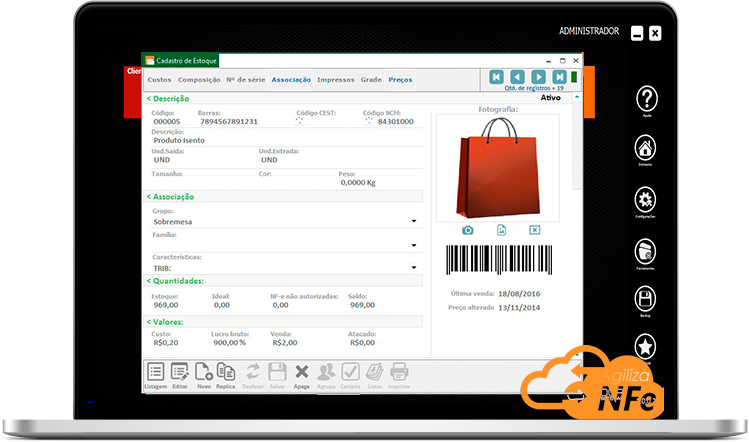Screen dimensions: 749x442
Task: Go to the next record
Action: [x=539, y=77]
